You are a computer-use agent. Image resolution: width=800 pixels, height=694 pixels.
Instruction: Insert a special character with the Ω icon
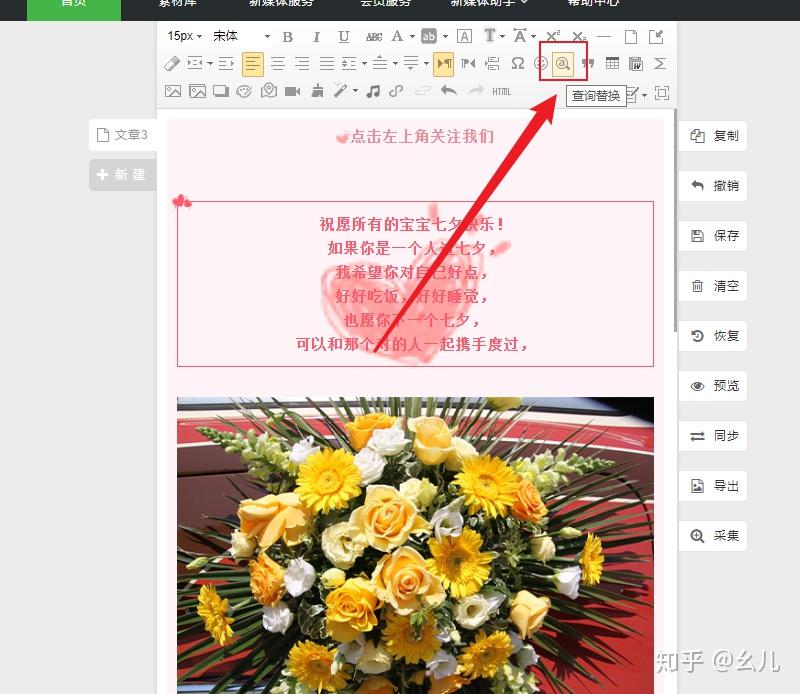tap(516, 63)
